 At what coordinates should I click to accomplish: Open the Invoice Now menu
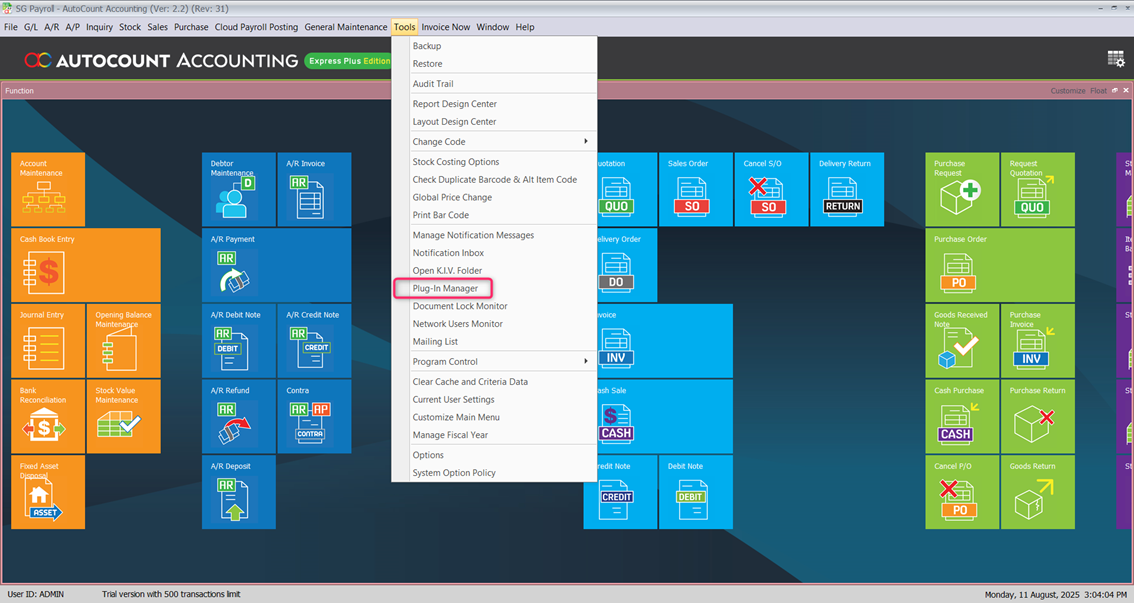tap(446, 27)
